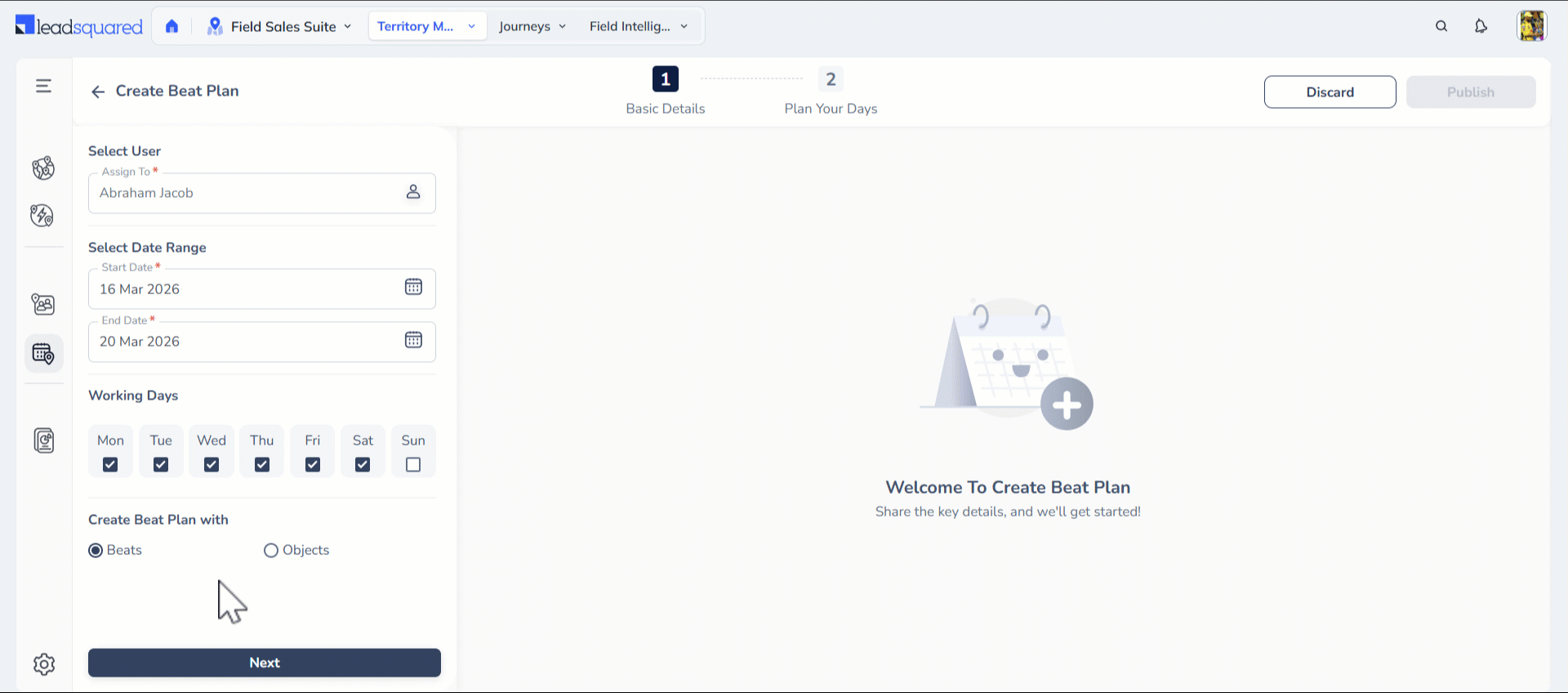Open the document report sidebar icon
Viewport: 1568px width, 693px height.
[x=44, y=440]
